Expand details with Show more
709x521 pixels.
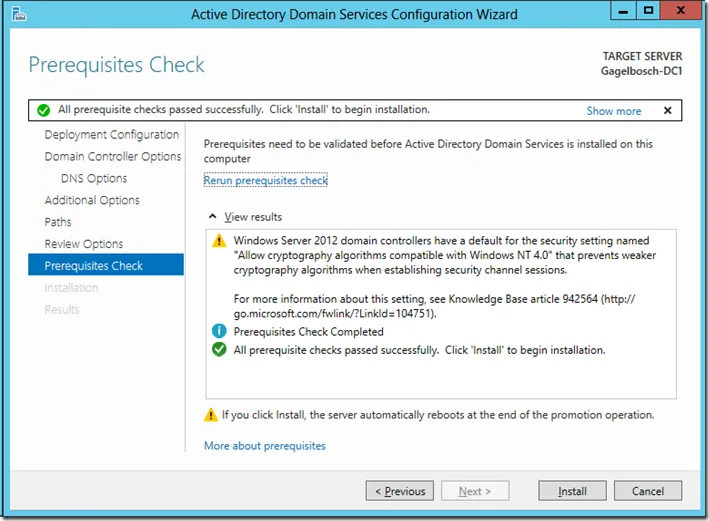pyautogui.click(x=613, y=111)
